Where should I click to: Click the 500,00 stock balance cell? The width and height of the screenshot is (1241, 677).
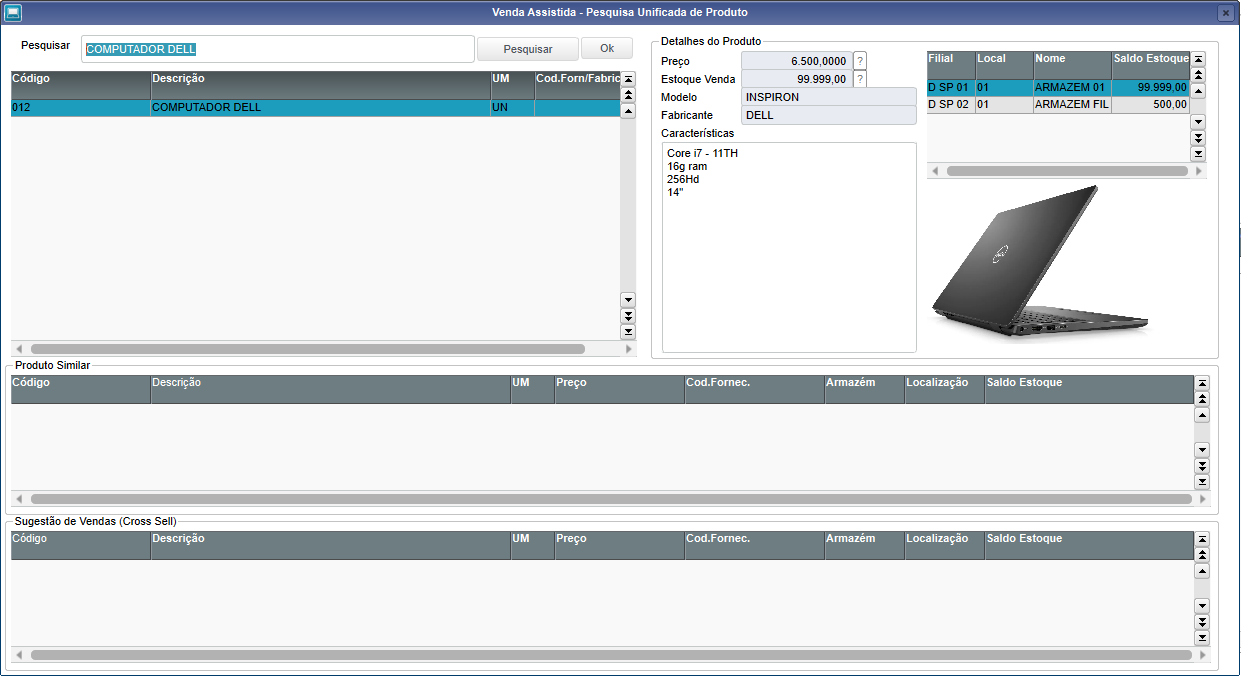tap(1151, 104)
